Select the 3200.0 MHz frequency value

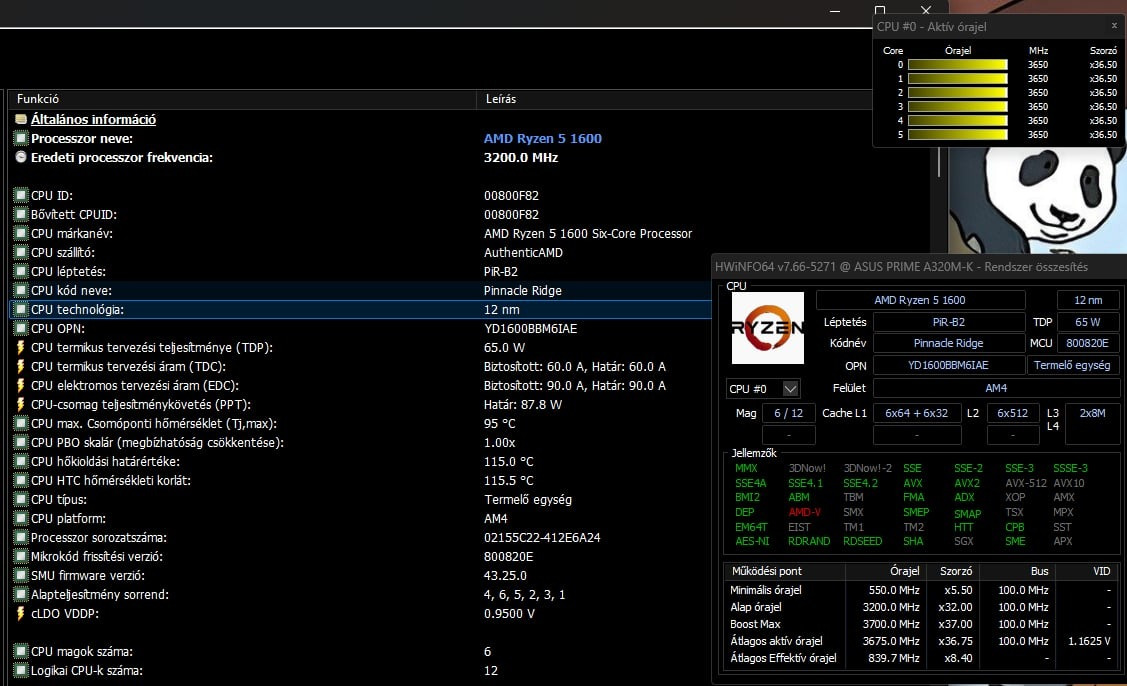520,157
